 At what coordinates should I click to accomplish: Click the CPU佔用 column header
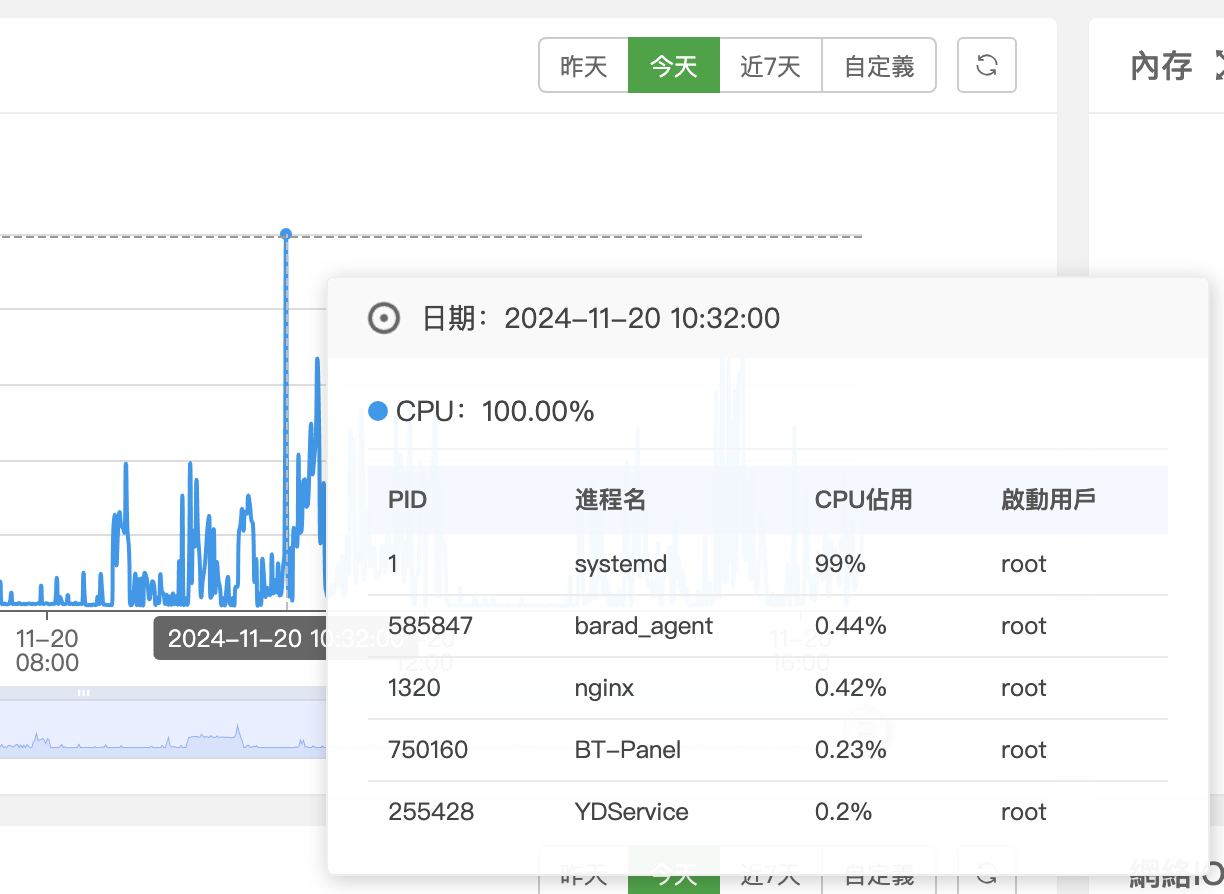point(864,500)
